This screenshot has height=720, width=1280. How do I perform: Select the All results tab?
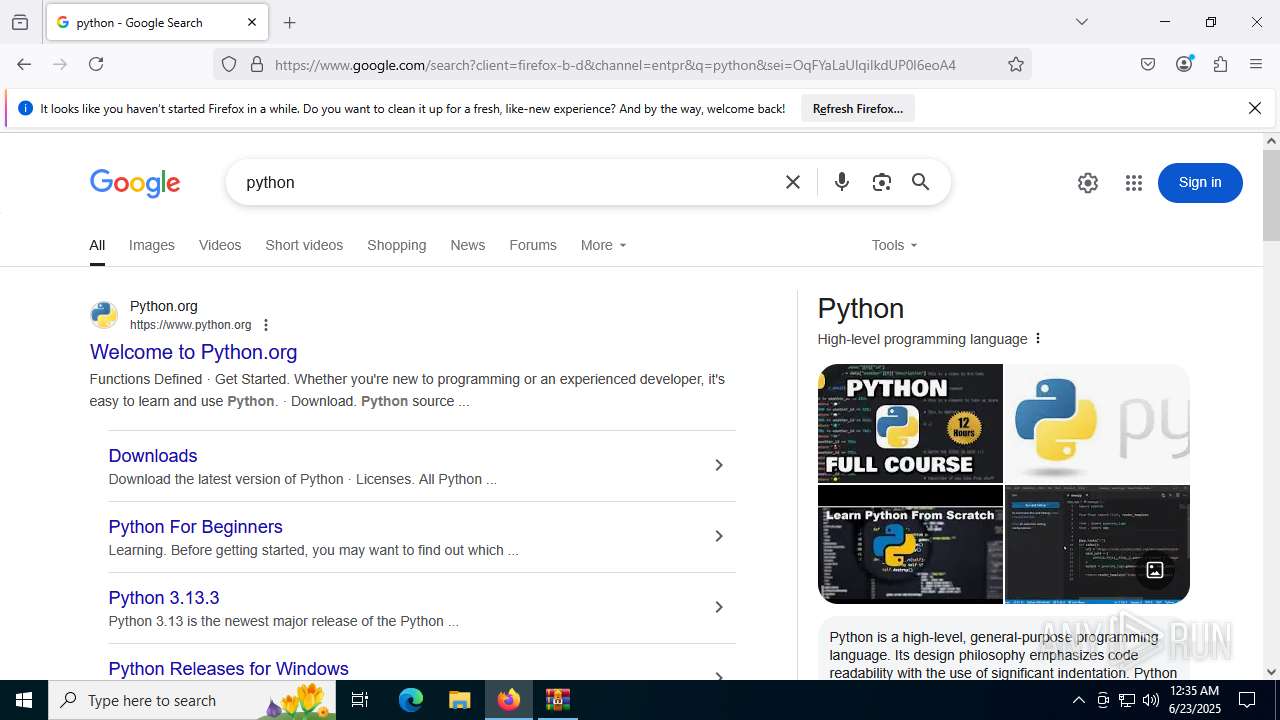pos(97,245)
